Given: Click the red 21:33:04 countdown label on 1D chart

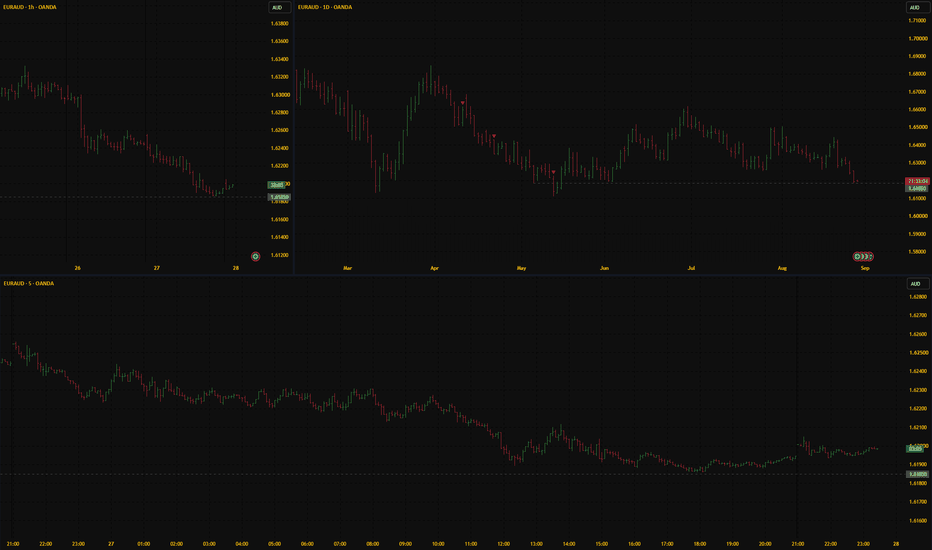Looking at the screenshot, I should tap(918, 181).
